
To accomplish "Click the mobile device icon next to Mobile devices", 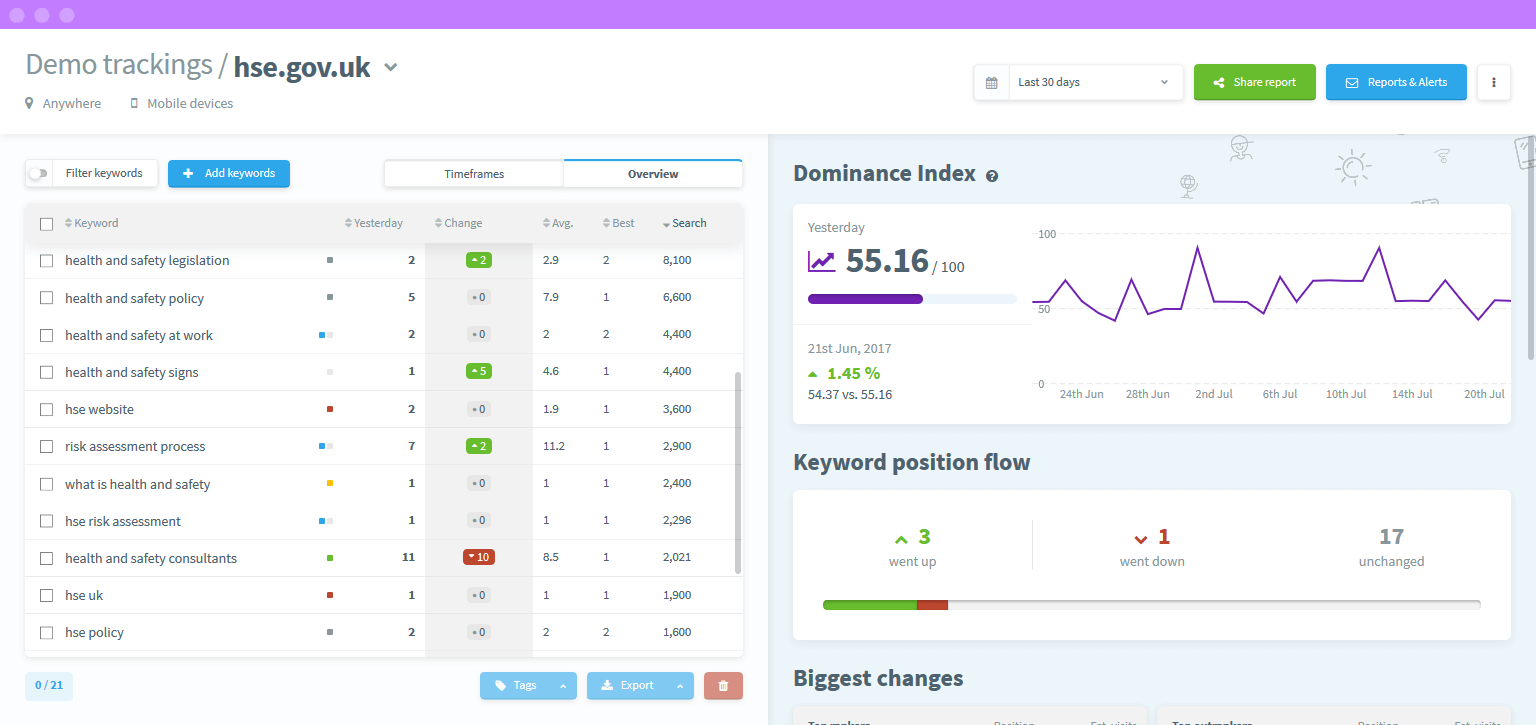I will pos(134,103).
